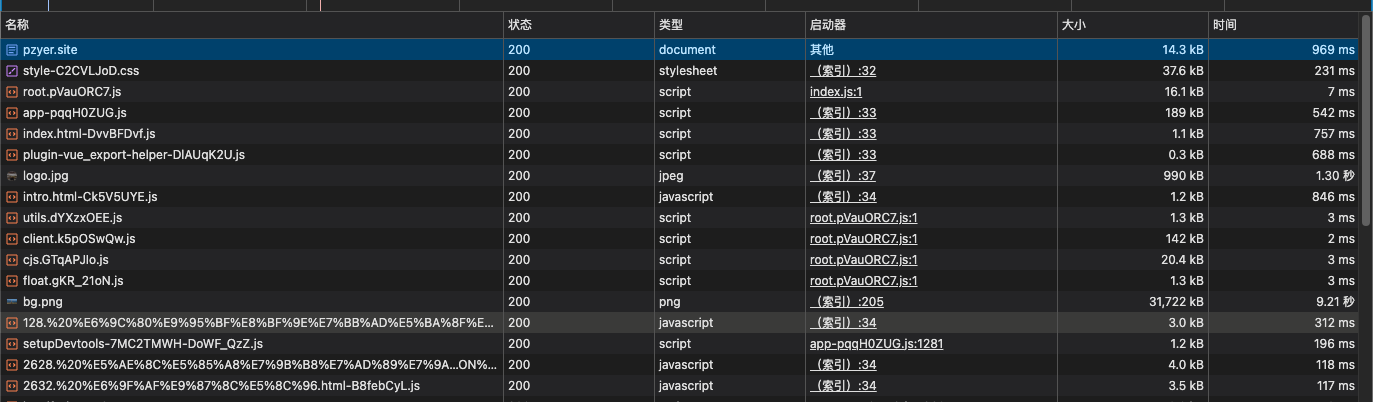The image size is (1373, 402).
Task: Click the script icon for root.pVauORC7.js
Action: tap(11, 92)
